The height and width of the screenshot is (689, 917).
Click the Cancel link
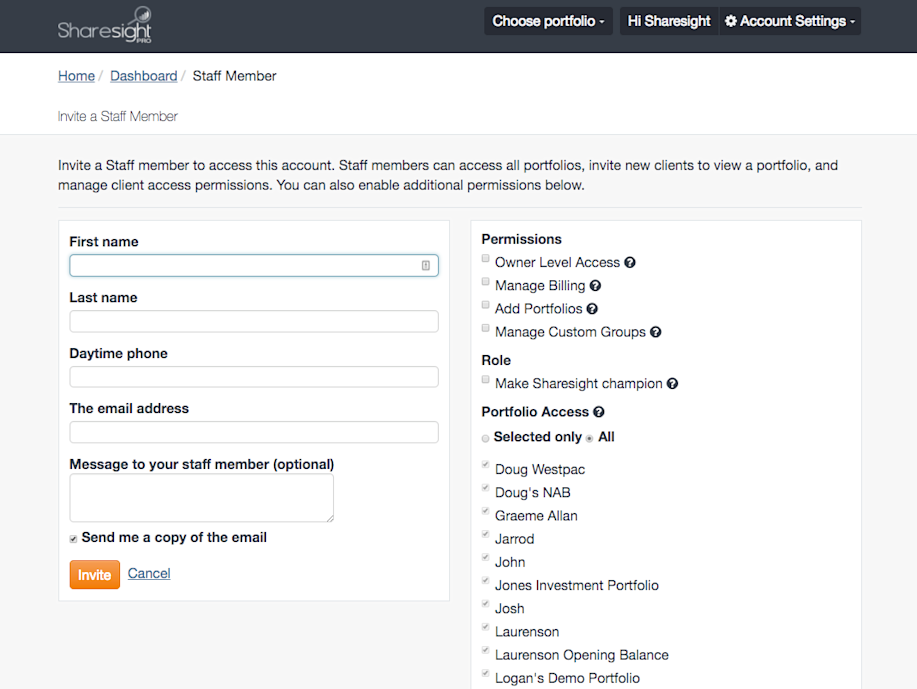(149, 573)
